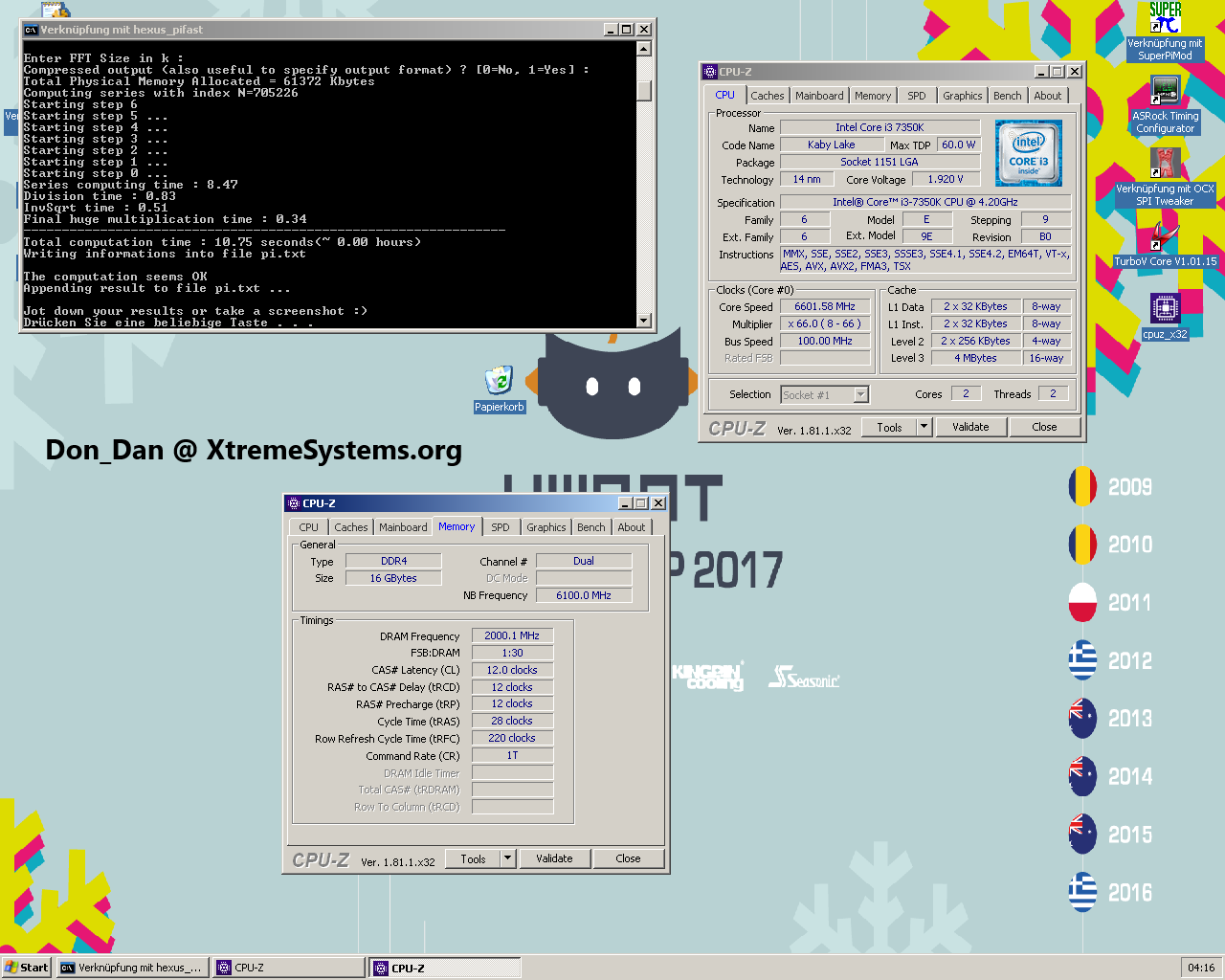Click NB Frequency value 6100.0 MHz
The height and width of the screenshot is (980, 1225).
click(584, 595)
